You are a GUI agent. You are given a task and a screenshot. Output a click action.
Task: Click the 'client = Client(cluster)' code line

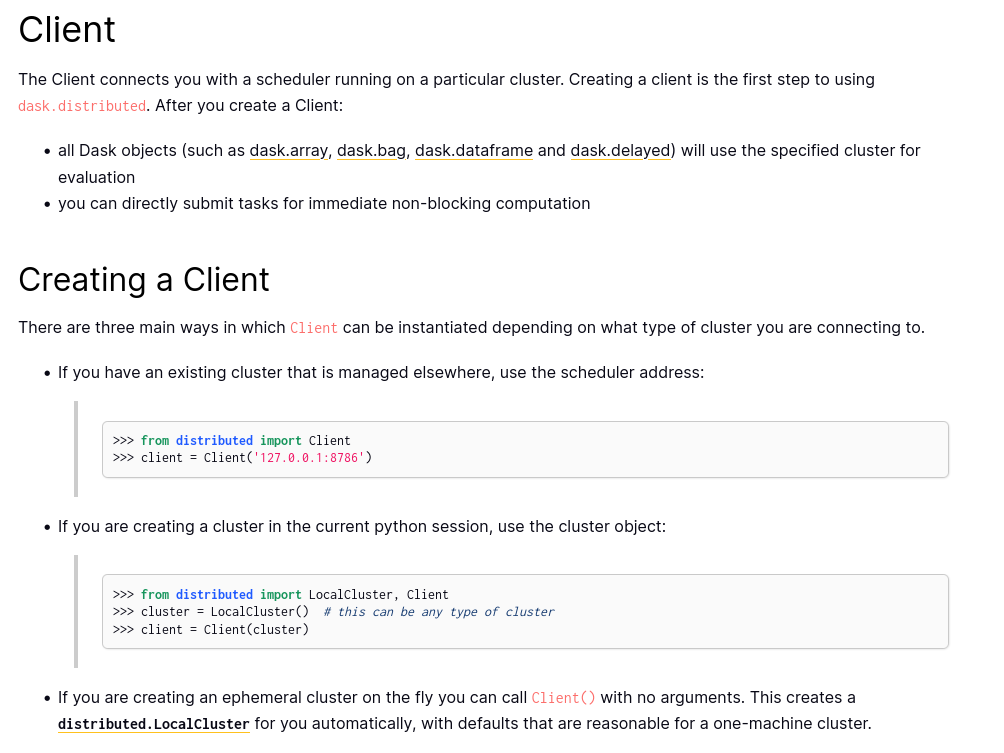point(211,630)
